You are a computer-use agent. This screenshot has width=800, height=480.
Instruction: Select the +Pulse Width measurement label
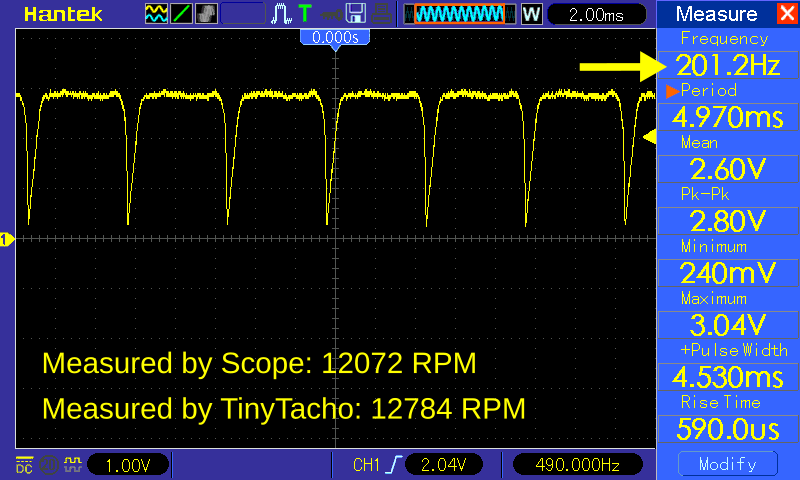(x=734, y=350)
